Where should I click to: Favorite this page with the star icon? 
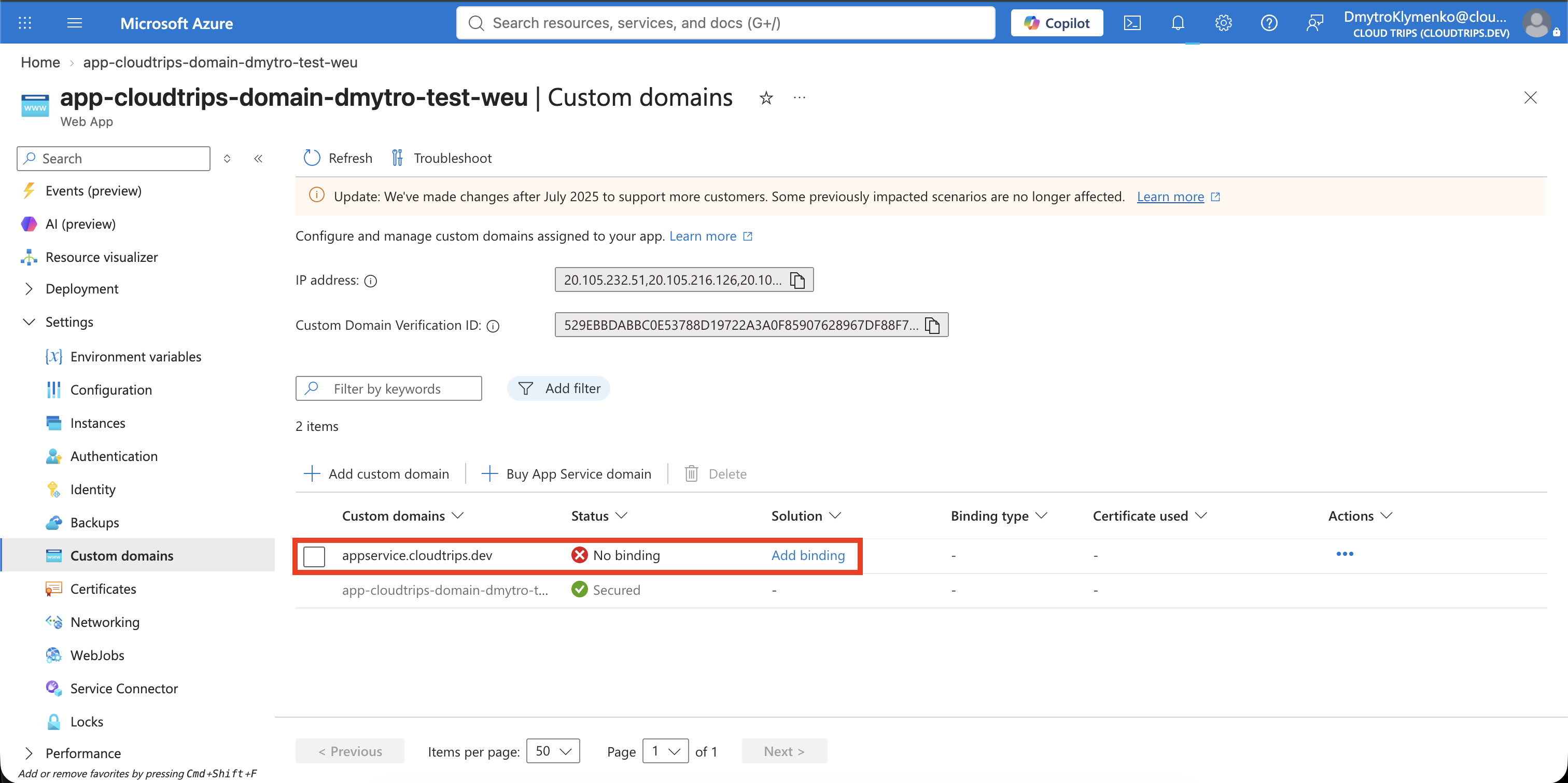click(766, 98)
